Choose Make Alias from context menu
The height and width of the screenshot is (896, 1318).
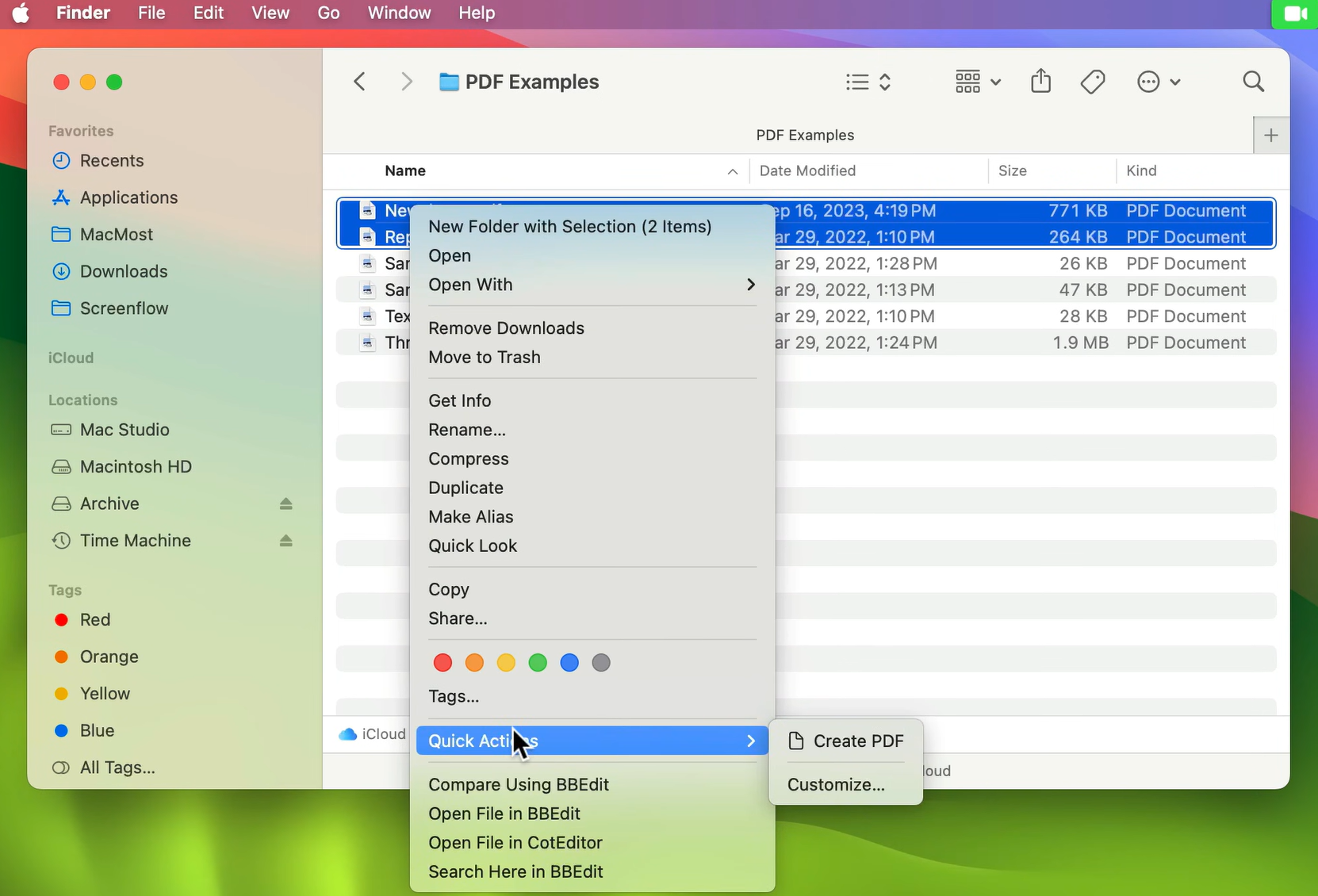pos(592,517)
